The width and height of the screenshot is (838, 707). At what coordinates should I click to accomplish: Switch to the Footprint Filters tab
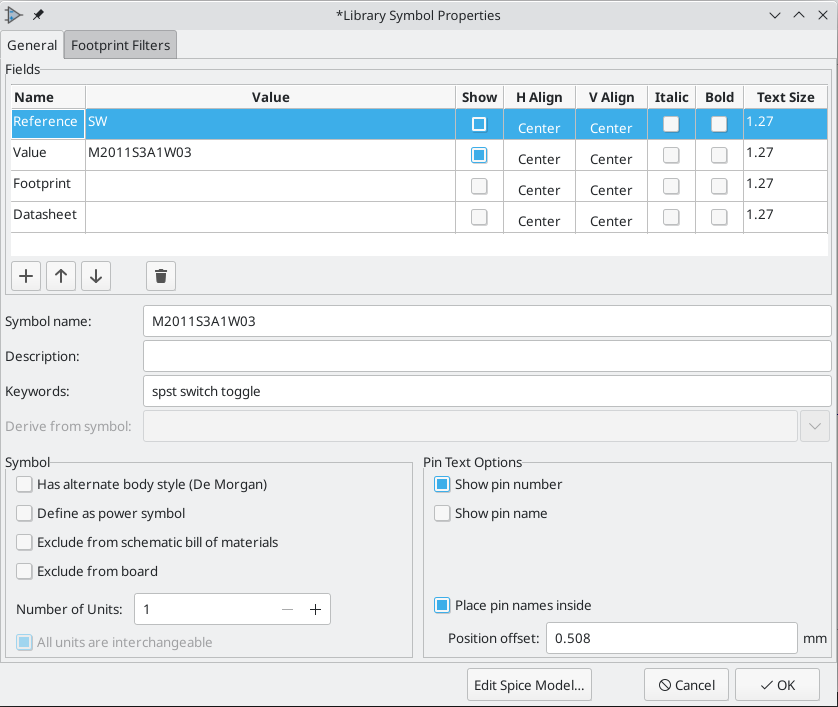point(121,45)
